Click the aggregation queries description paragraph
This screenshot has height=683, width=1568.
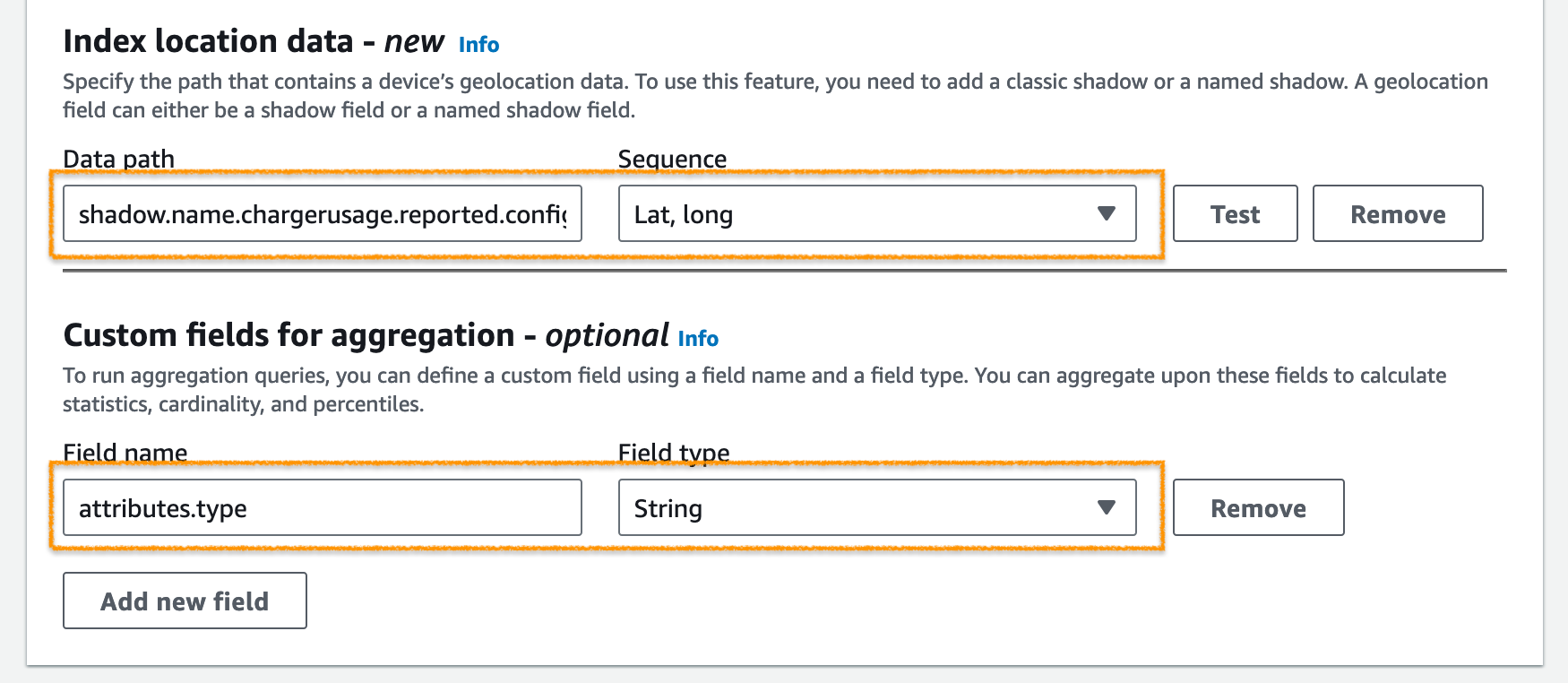(754, 389)
